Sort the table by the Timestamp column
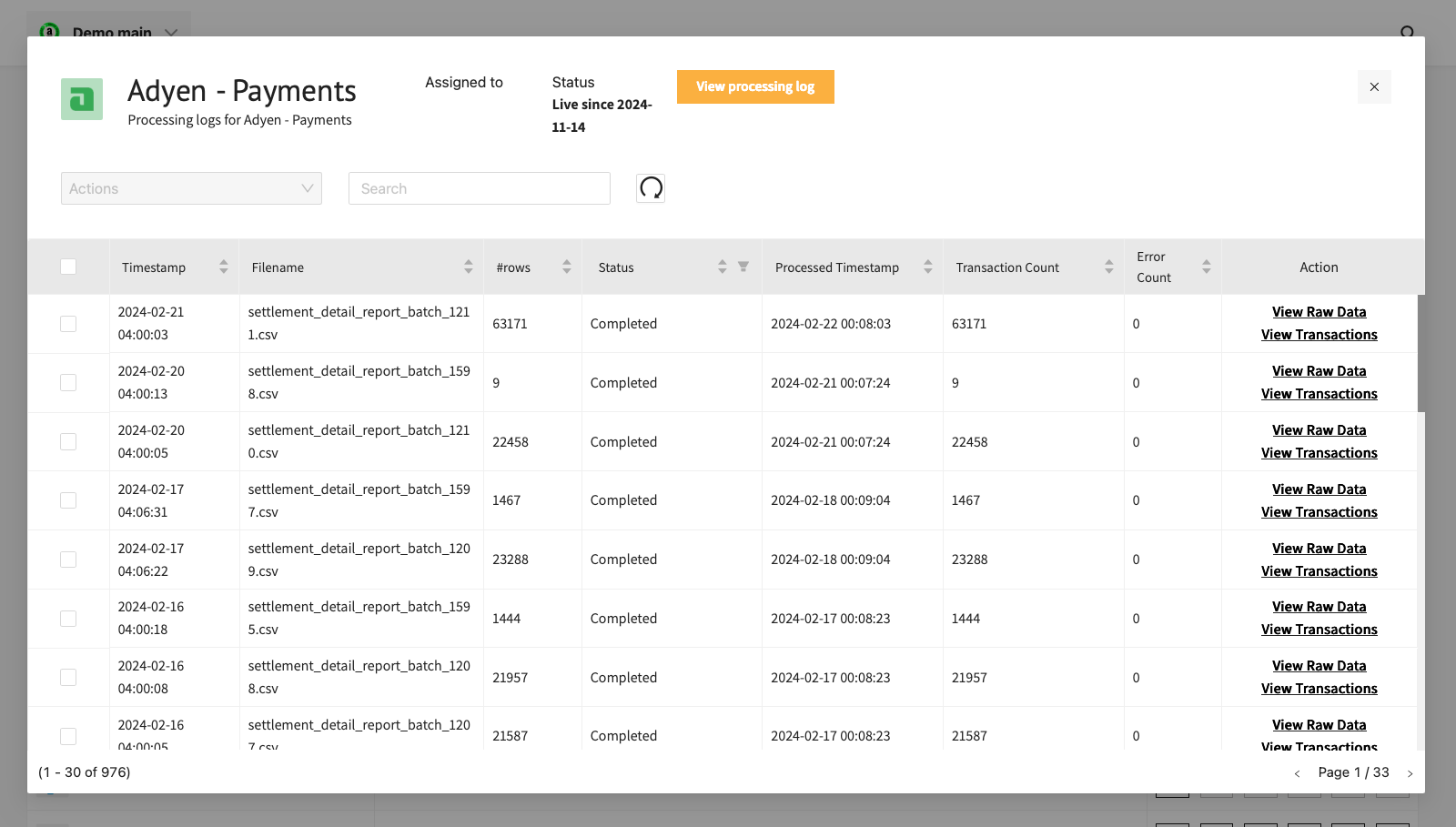Screen dimensions: 1456x827 click(223, 267)
